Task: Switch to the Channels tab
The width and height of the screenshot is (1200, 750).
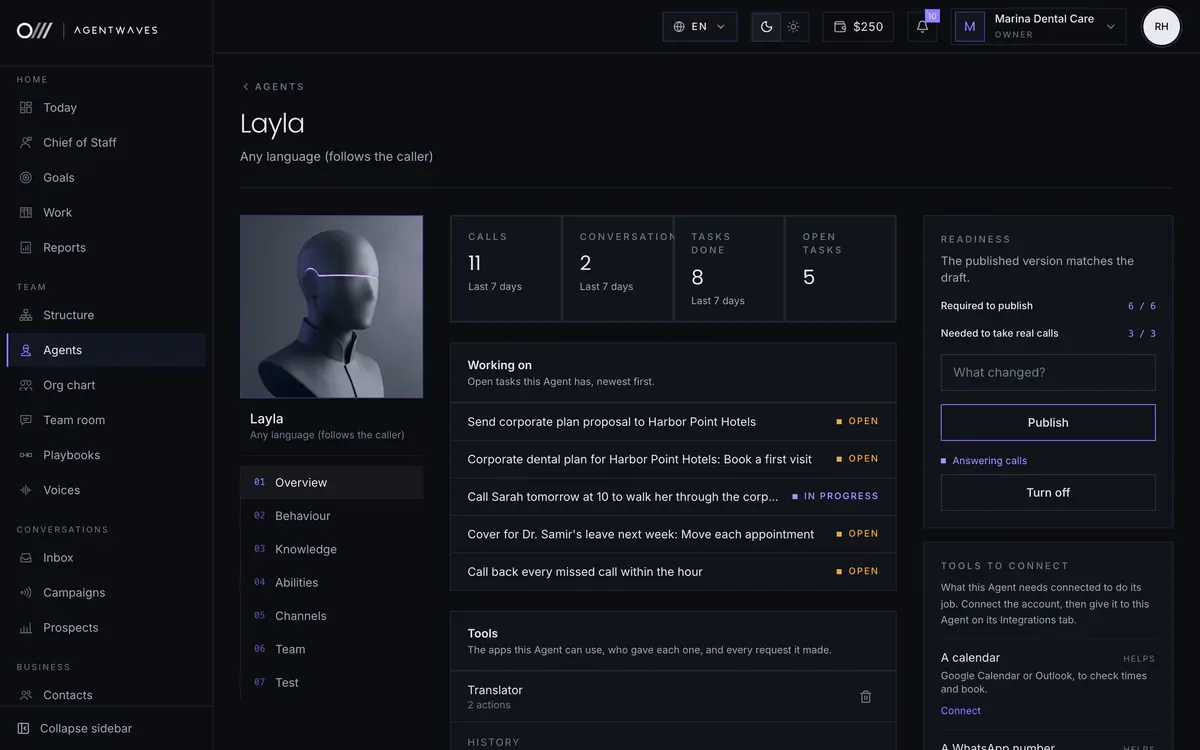Action: [332, 616]
